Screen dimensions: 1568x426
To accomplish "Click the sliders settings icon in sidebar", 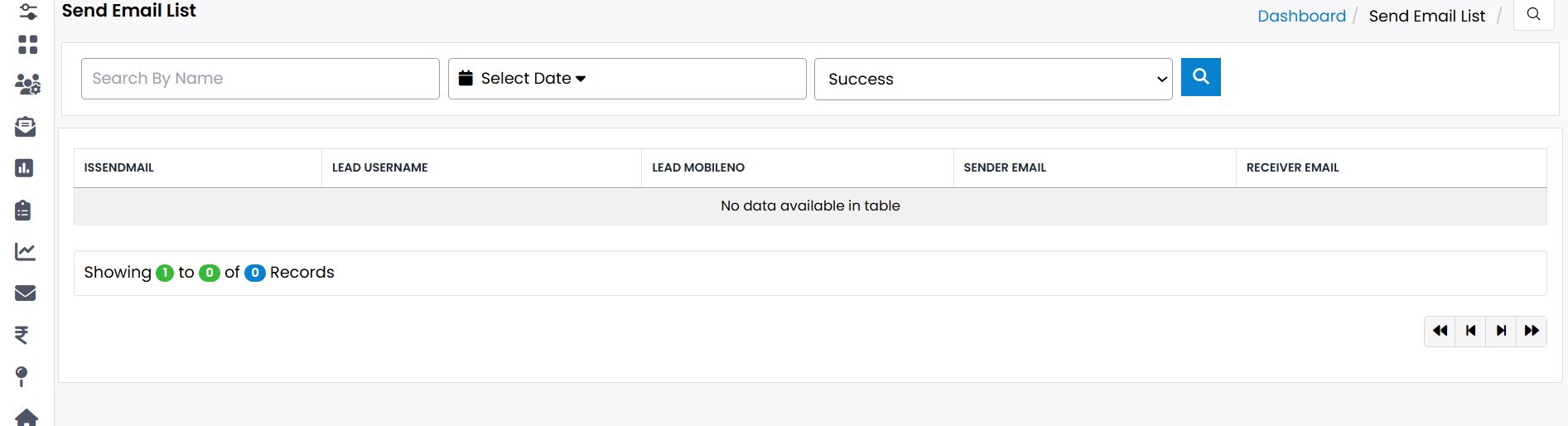I will [x=28, y=12].
